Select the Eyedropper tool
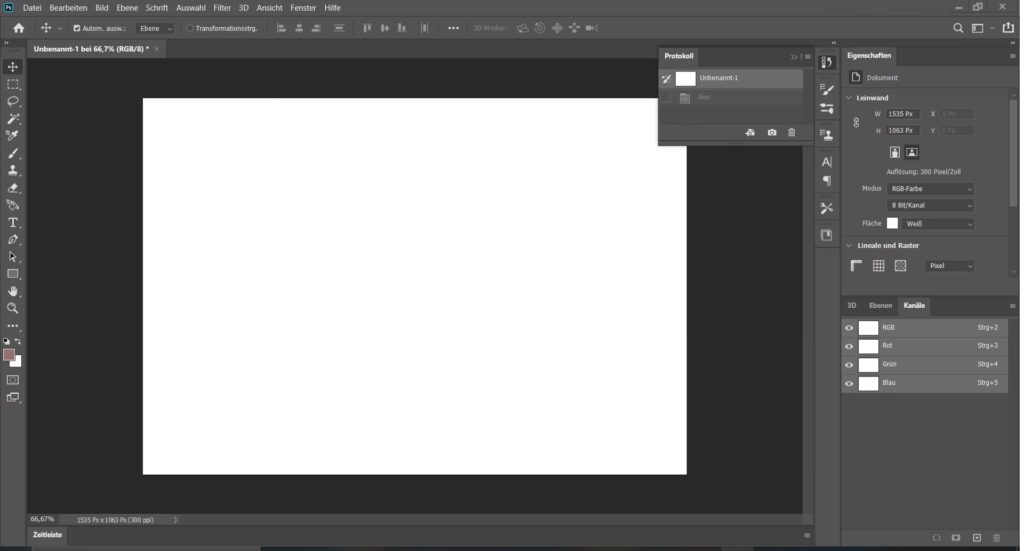 [x=13, y=135]
